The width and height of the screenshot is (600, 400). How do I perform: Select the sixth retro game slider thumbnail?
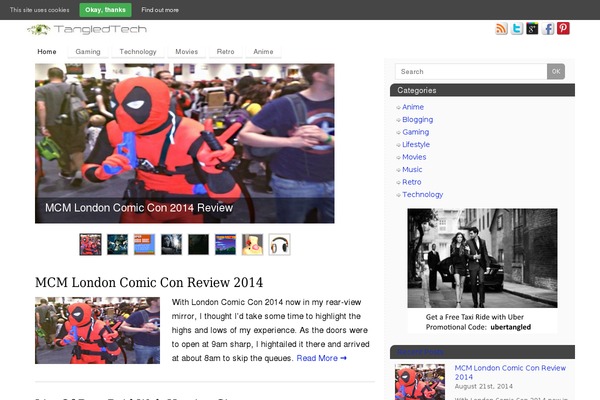[225, 245]
